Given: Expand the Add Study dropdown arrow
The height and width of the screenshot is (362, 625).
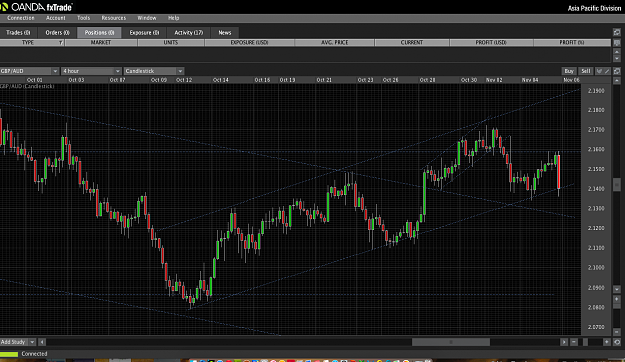Looking at the screenshot, I should (32, 342).
